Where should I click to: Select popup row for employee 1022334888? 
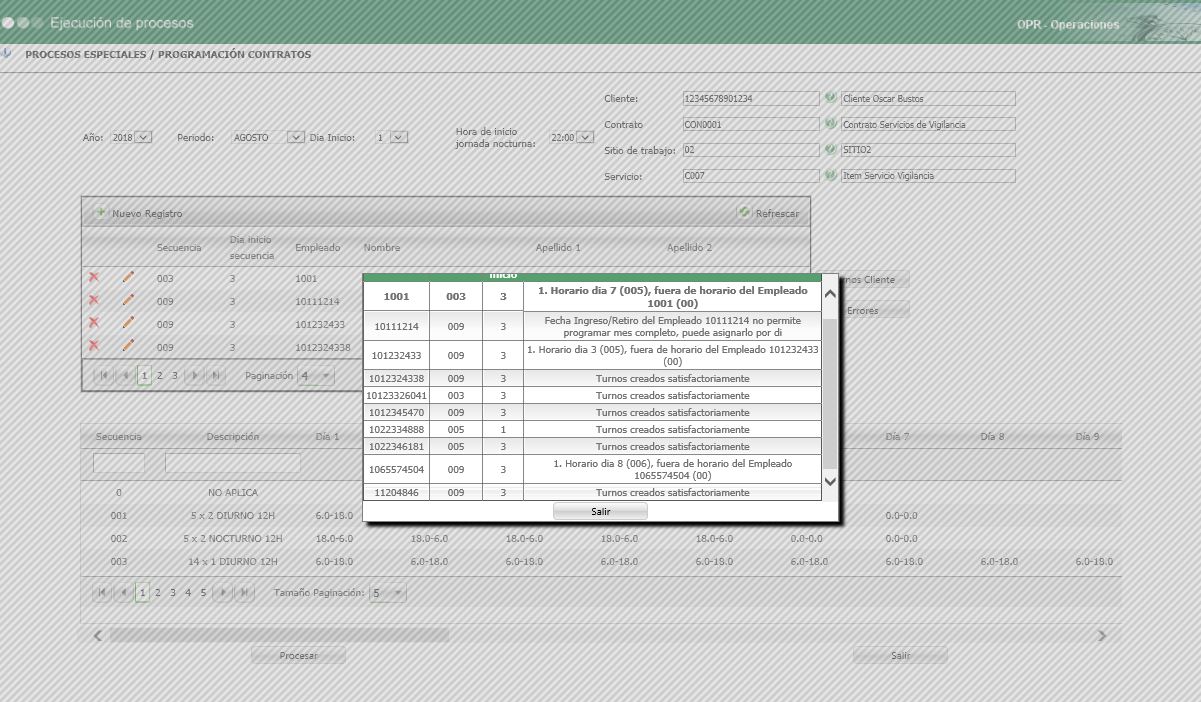point(593,429)
